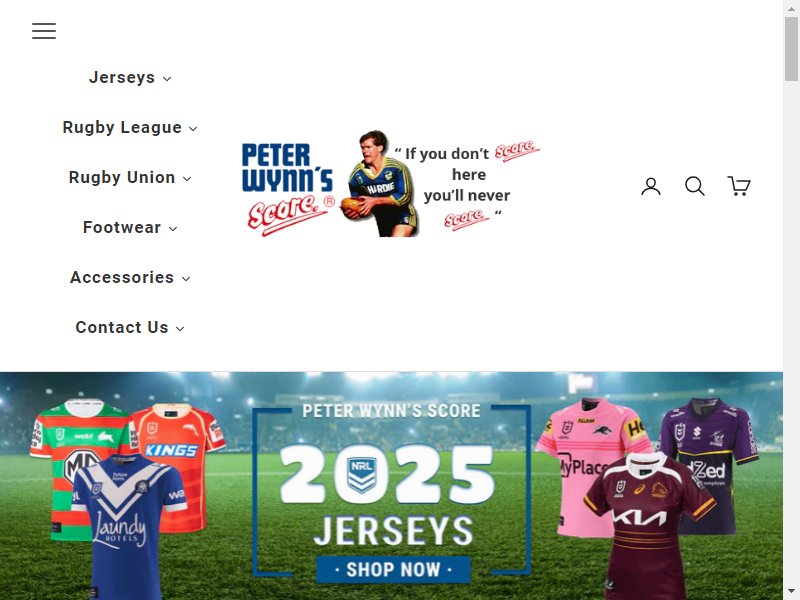Select the maroon Kia Broncos jersey
The image size is (800, 600).
pyautogui.click(x=651, y=526)
